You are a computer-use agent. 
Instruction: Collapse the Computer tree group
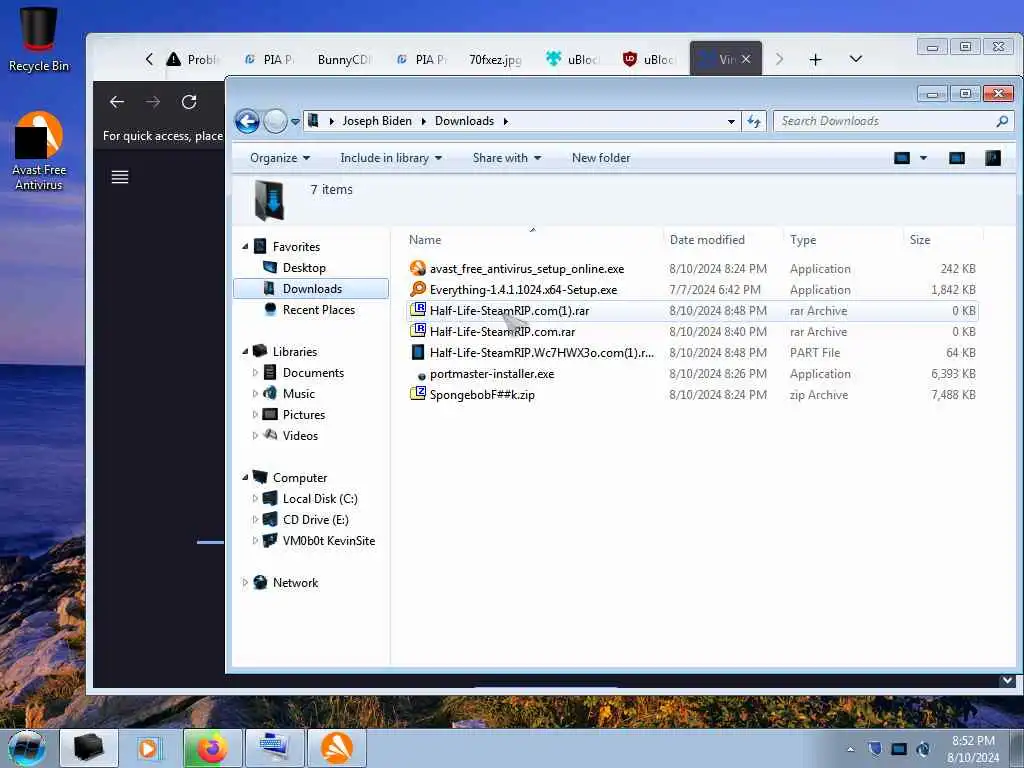pos(245,477)
